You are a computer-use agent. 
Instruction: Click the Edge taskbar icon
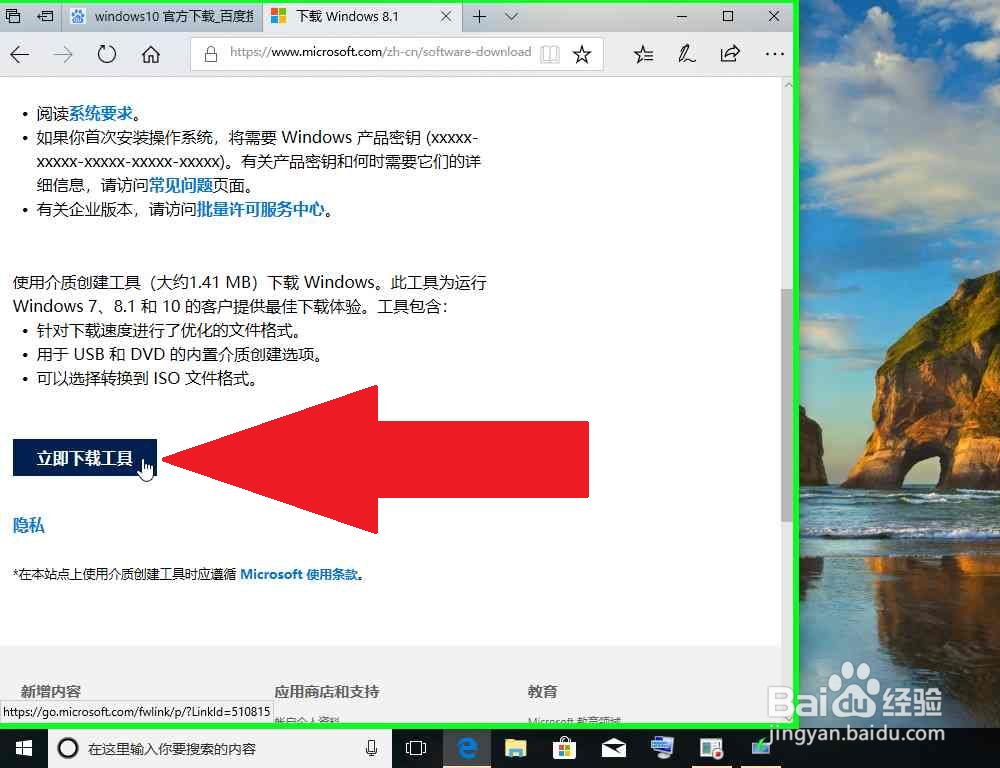[467, 748]
